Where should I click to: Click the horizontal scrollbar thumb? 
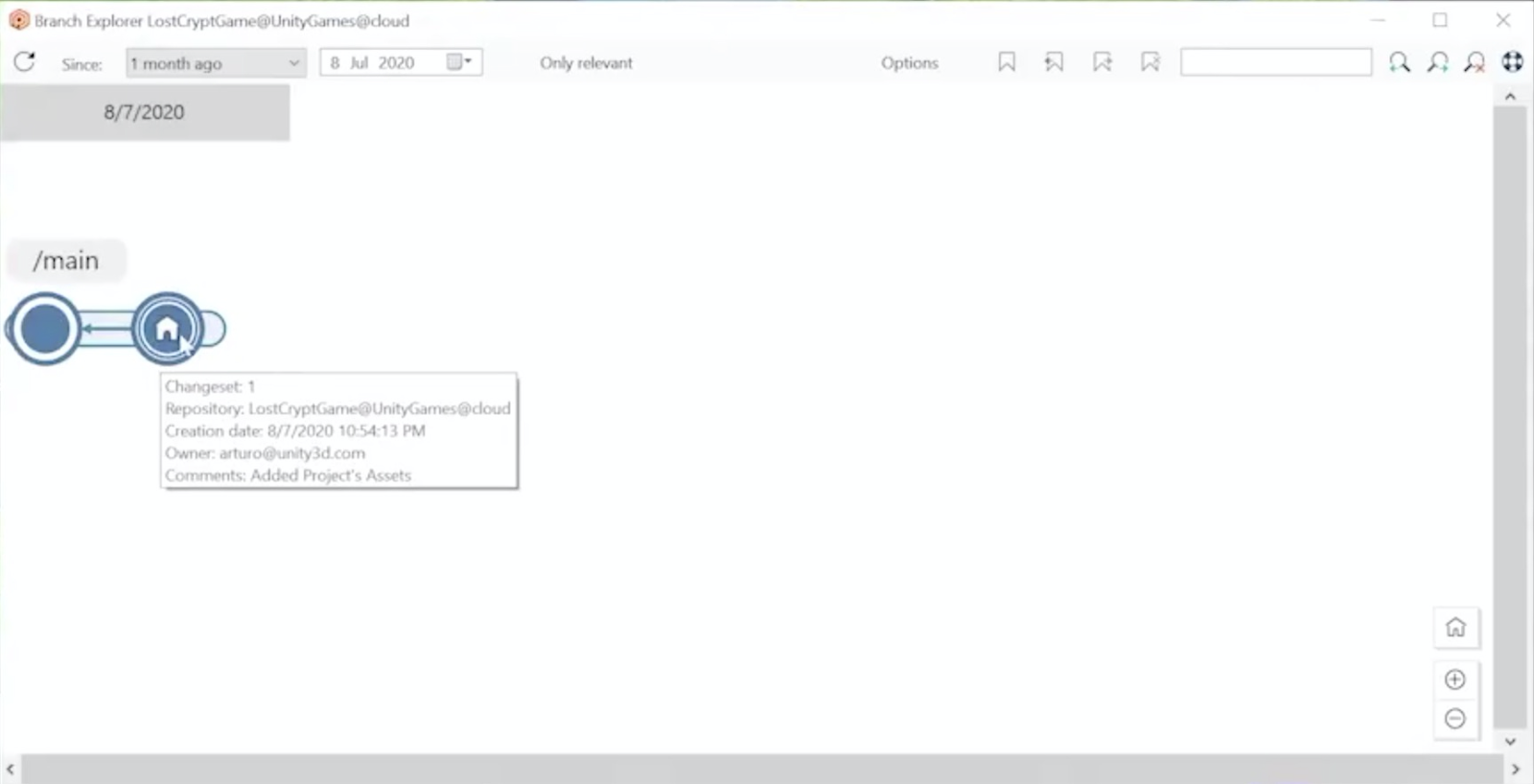[762, 770]
